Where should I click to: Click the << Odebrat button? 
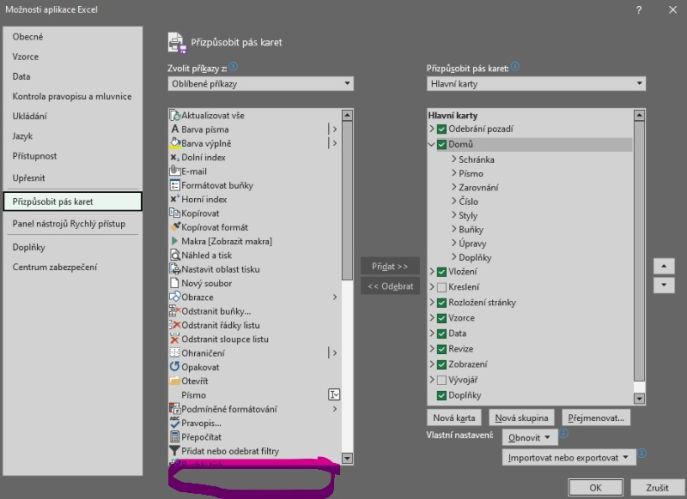390,287
